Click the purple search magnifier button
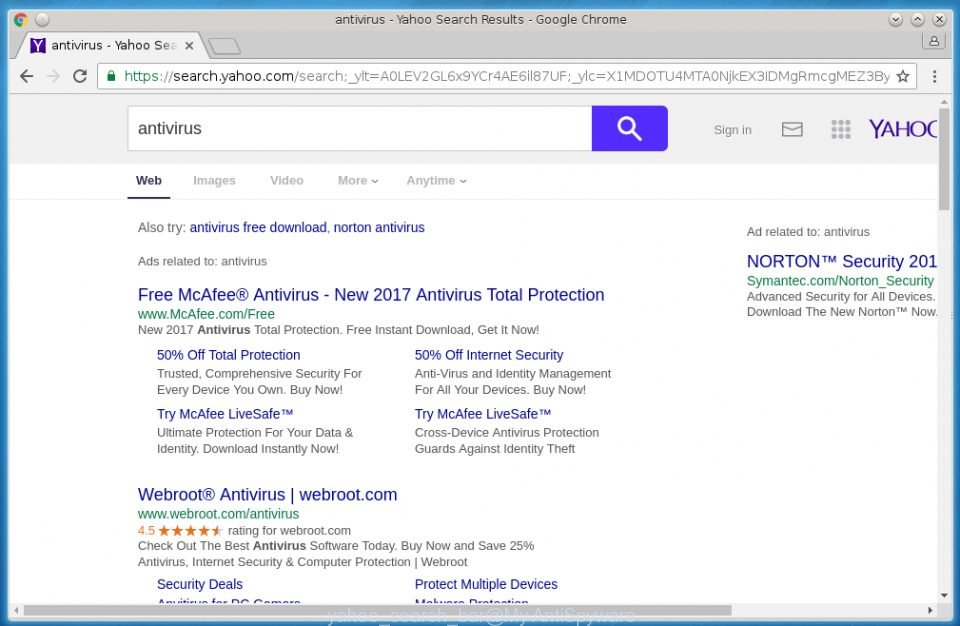The image size is (960, 626). (629, 128)
